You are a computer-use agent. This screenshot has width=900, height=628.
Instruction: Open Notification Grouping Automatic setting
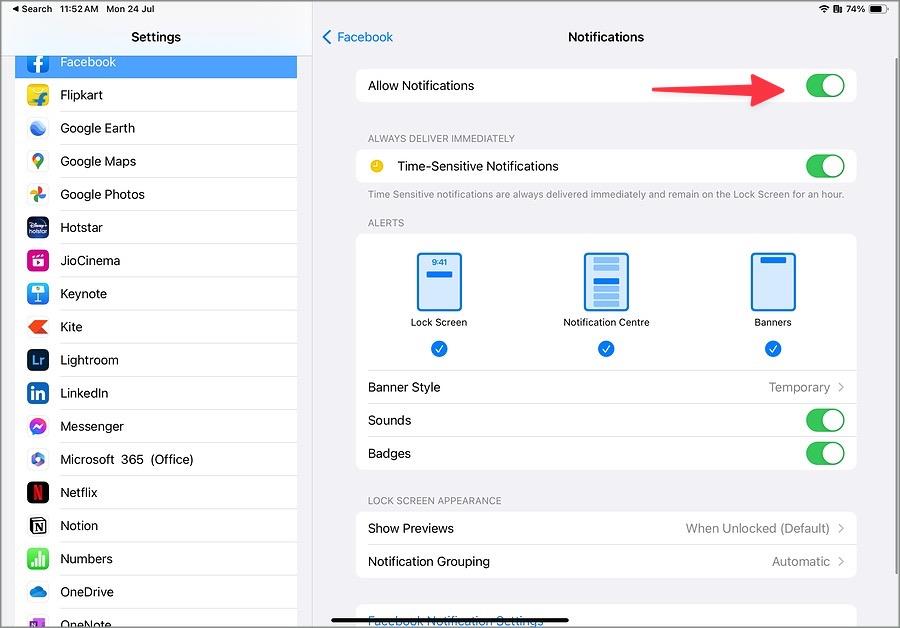pos(606,561)
